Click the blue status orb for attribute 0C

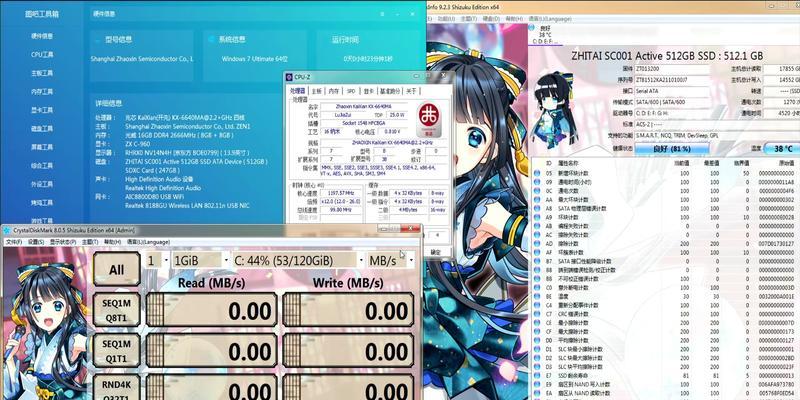click(x=537, y=191)
